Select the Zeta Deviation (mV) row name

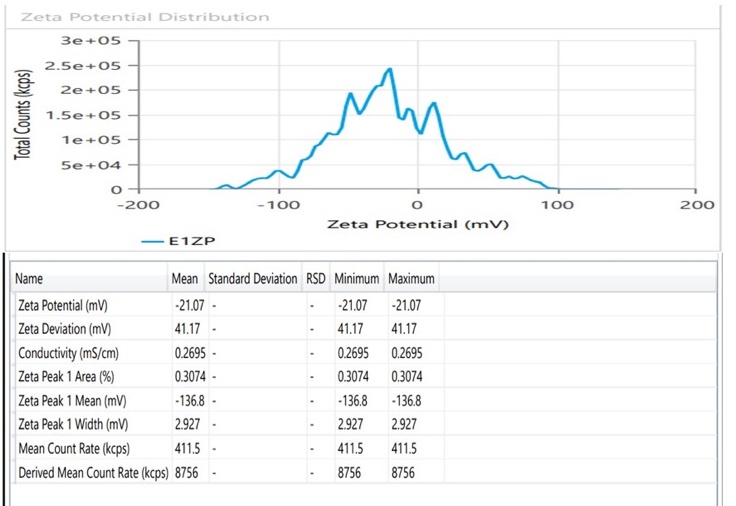[63, 327]
